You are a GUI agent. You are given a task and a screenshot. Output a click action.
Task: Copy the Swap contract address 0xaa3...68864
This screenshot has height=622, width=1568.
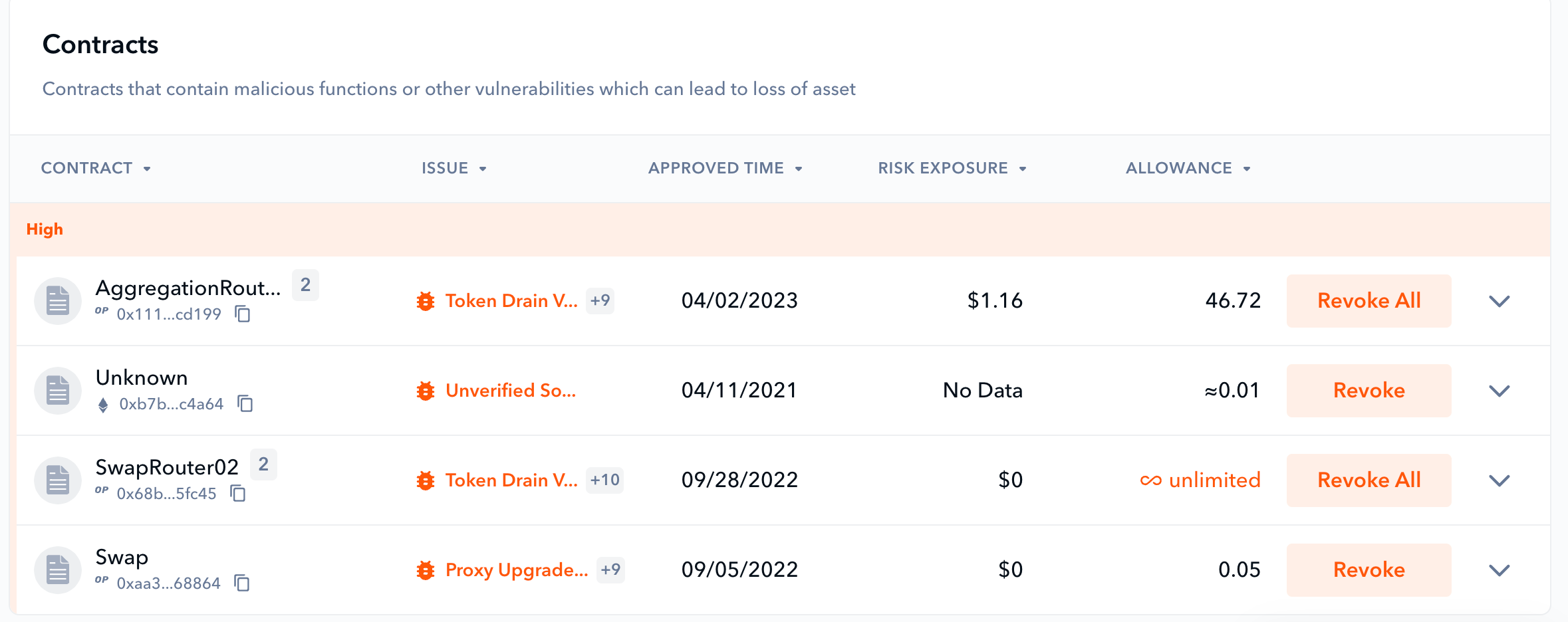242,583
